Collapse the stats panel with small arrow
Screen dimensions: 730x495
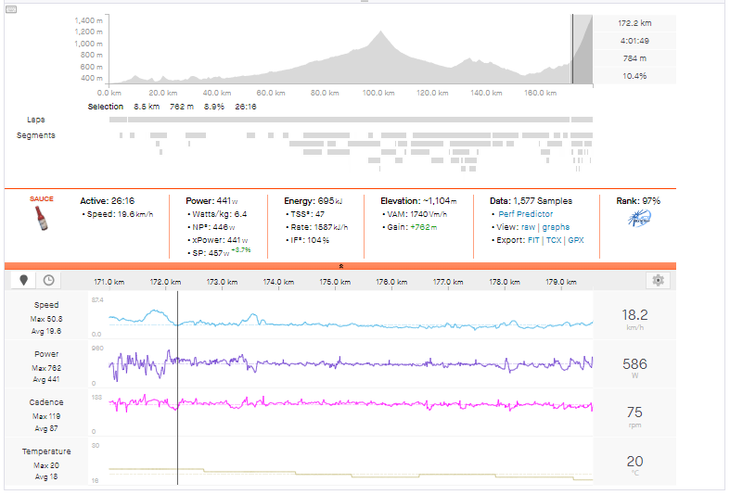click(x=341, y=267)
